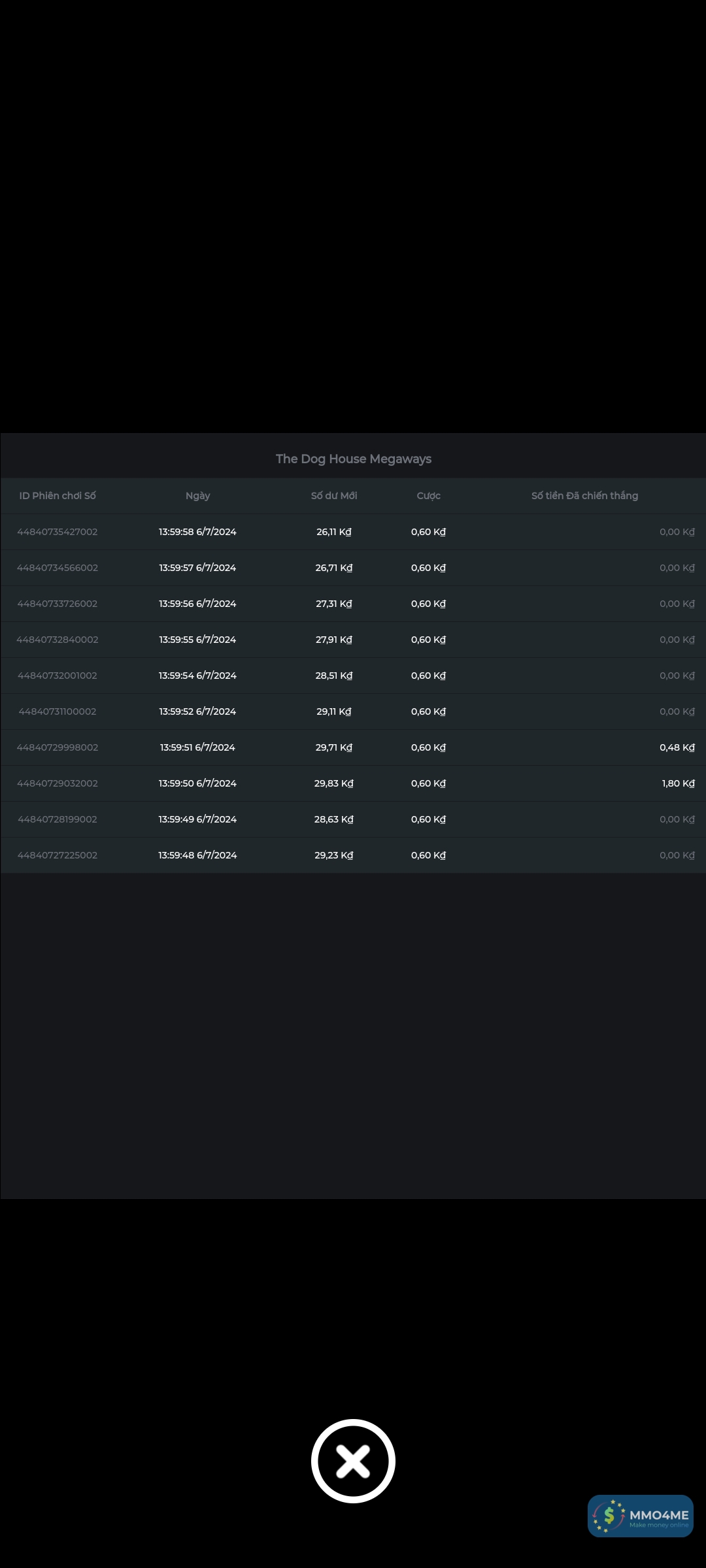
Task: Click 'The Dog House Megaways' title
Action: coord(353,459)
